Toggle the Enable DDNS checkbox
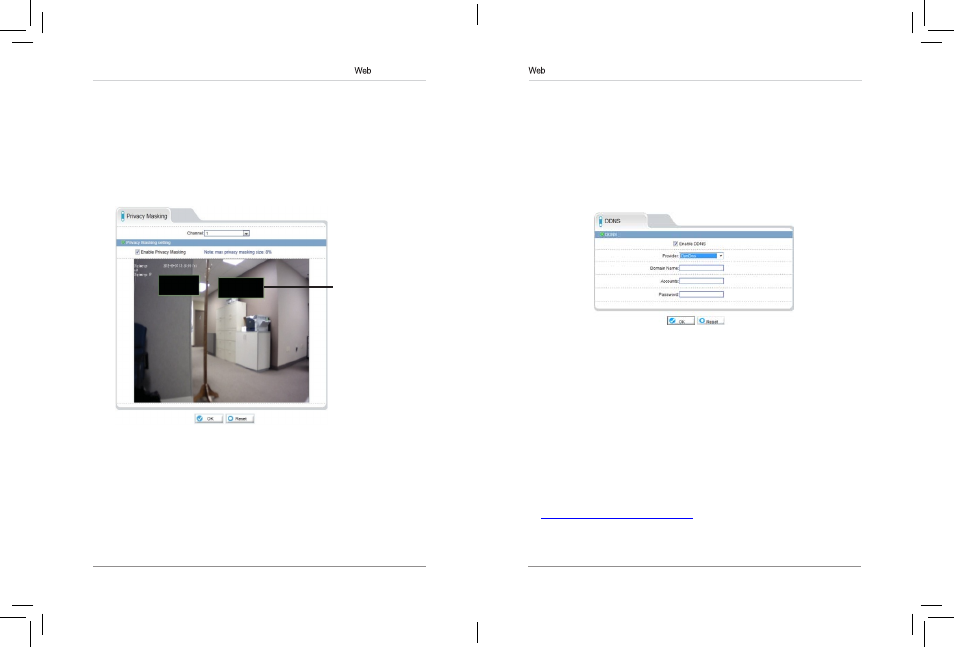 (675, 243)
